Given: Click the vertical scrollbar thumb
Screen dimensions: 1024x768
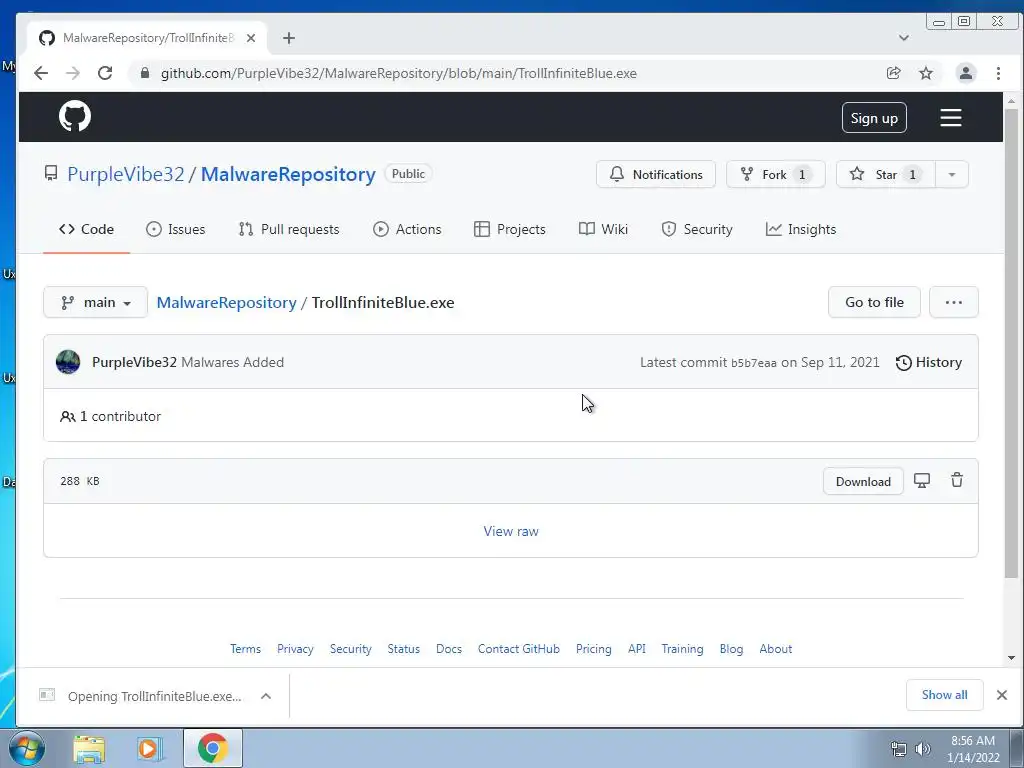Looking at the screenshot, I should coord(1011,343).
